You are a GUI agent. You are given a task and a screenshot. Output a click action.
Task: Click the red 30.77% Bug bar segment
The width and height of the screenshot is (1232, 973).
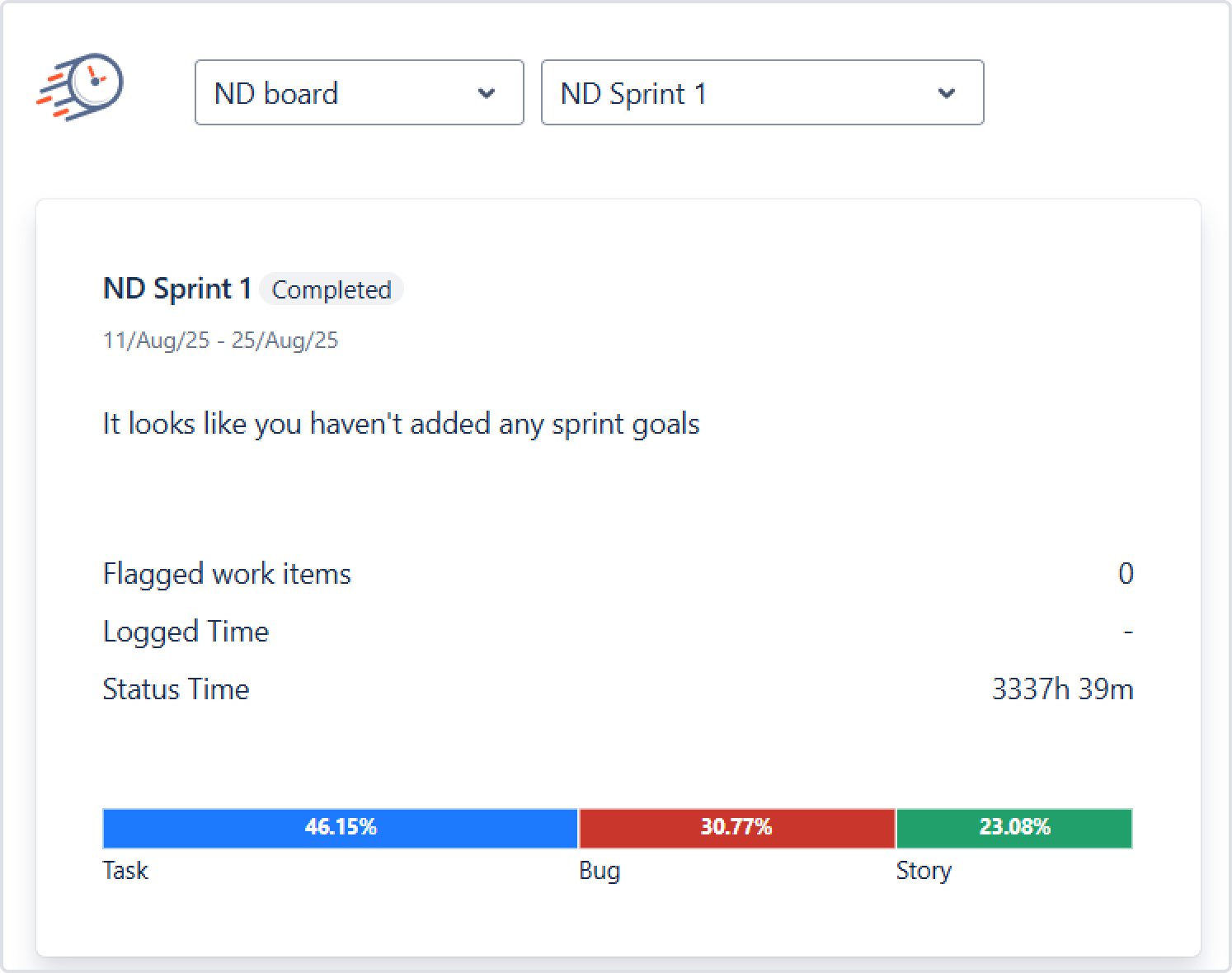[x=736, y=828]
